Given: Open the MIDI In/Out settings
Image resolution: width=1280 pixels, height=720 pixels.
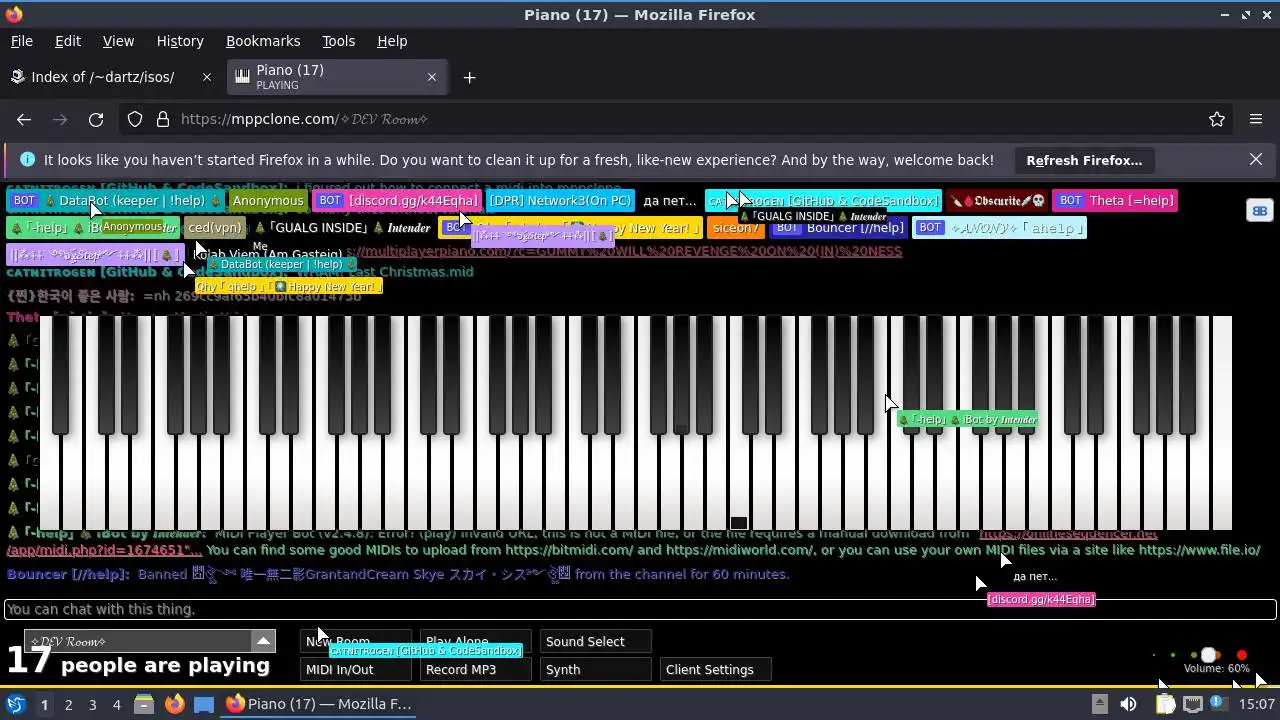Looking at the screenshot, I should [x=355, y=669].
